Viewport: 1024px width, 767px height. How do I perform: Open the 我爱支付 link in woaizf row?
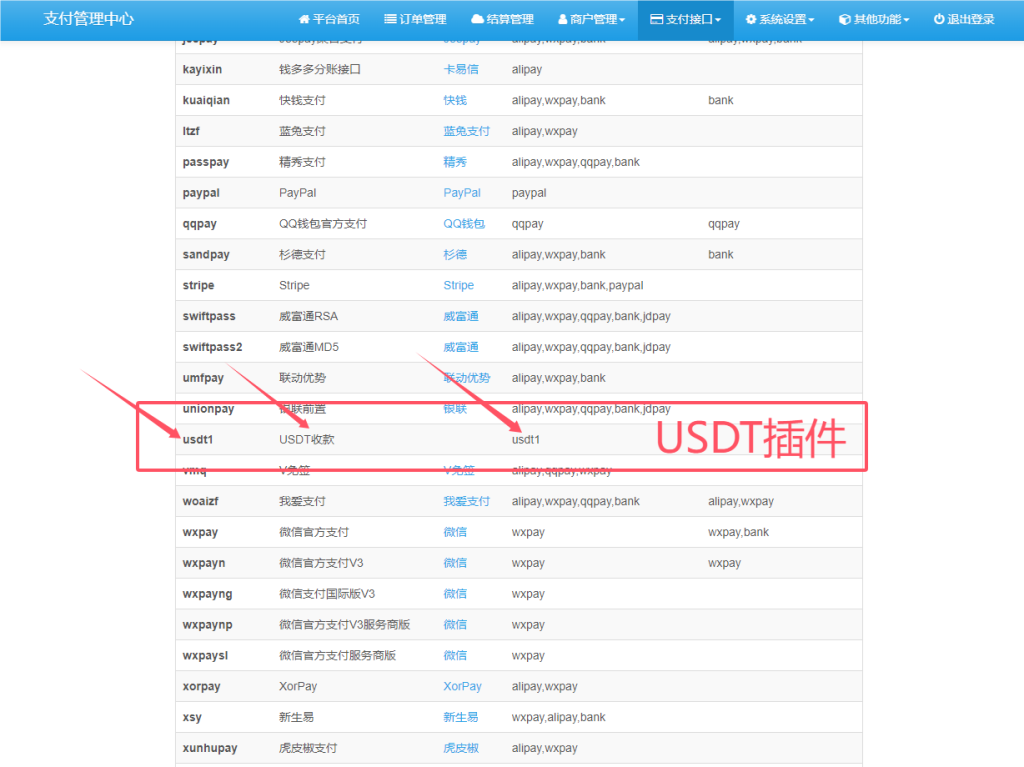coord(466,501)
